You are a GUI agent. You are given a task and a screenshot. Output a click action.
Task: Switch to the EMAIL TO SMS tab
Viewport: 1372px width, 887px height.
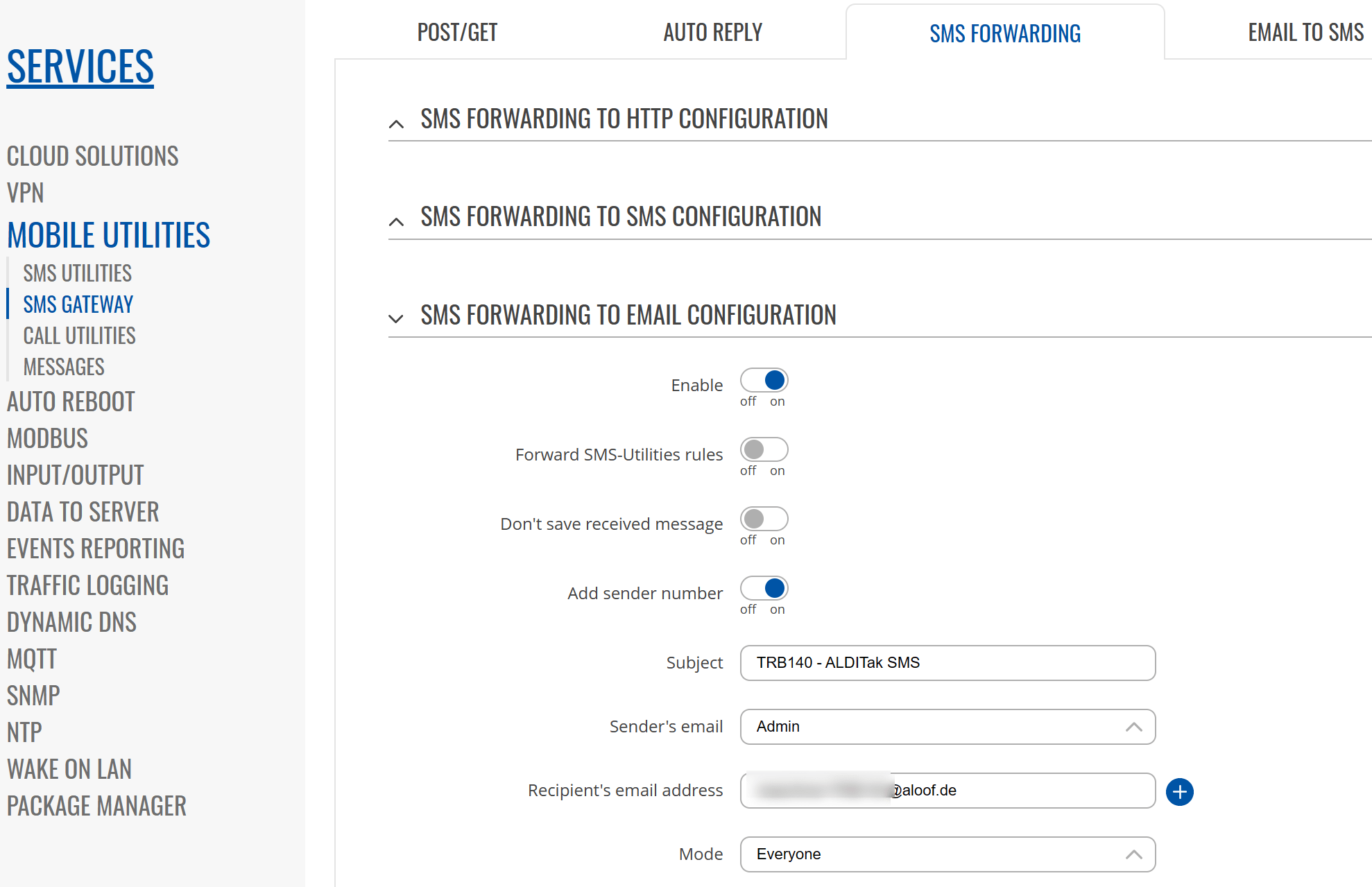[1305, 32]
